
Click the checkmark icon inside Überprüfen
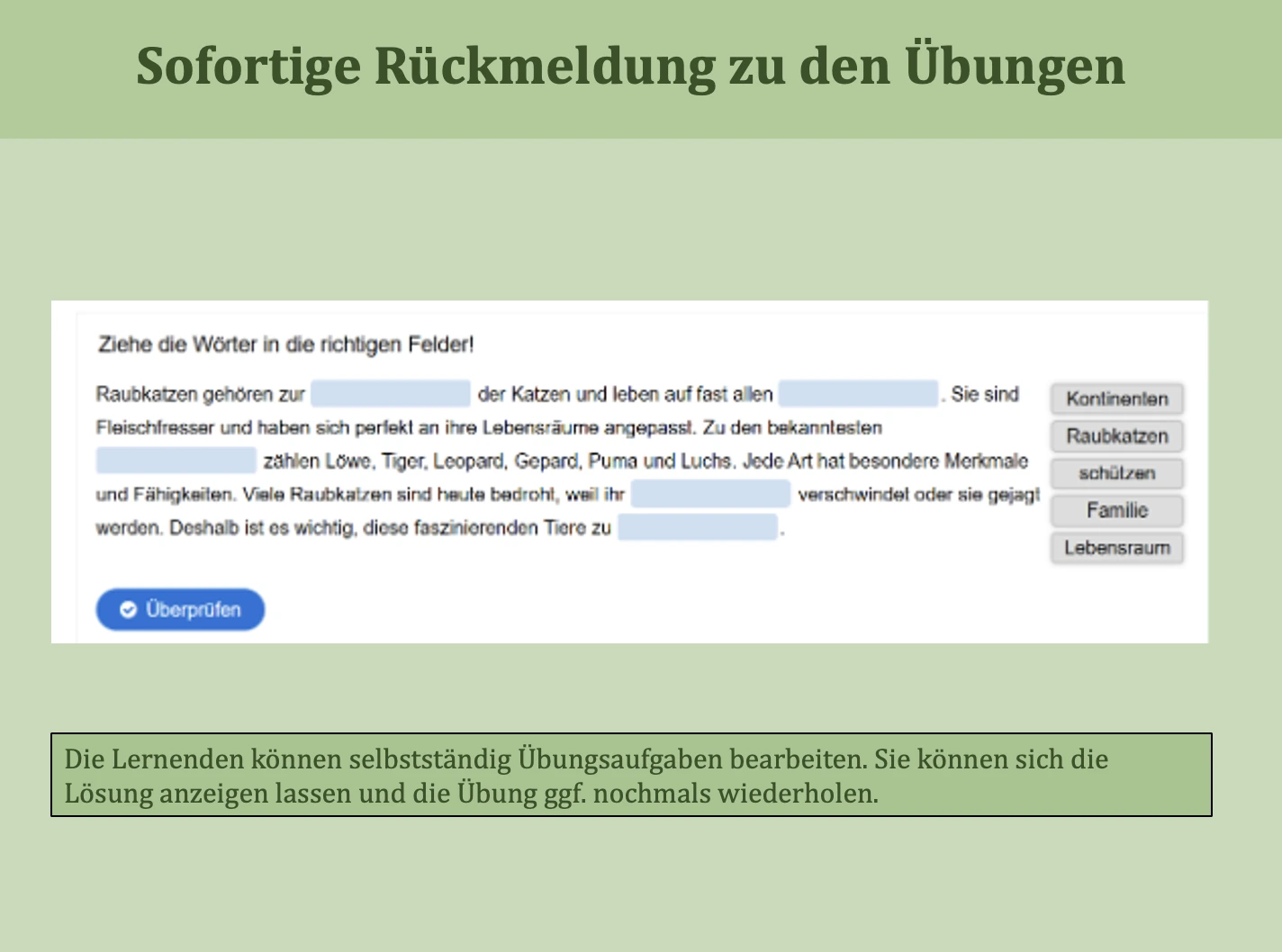(128, 610)
